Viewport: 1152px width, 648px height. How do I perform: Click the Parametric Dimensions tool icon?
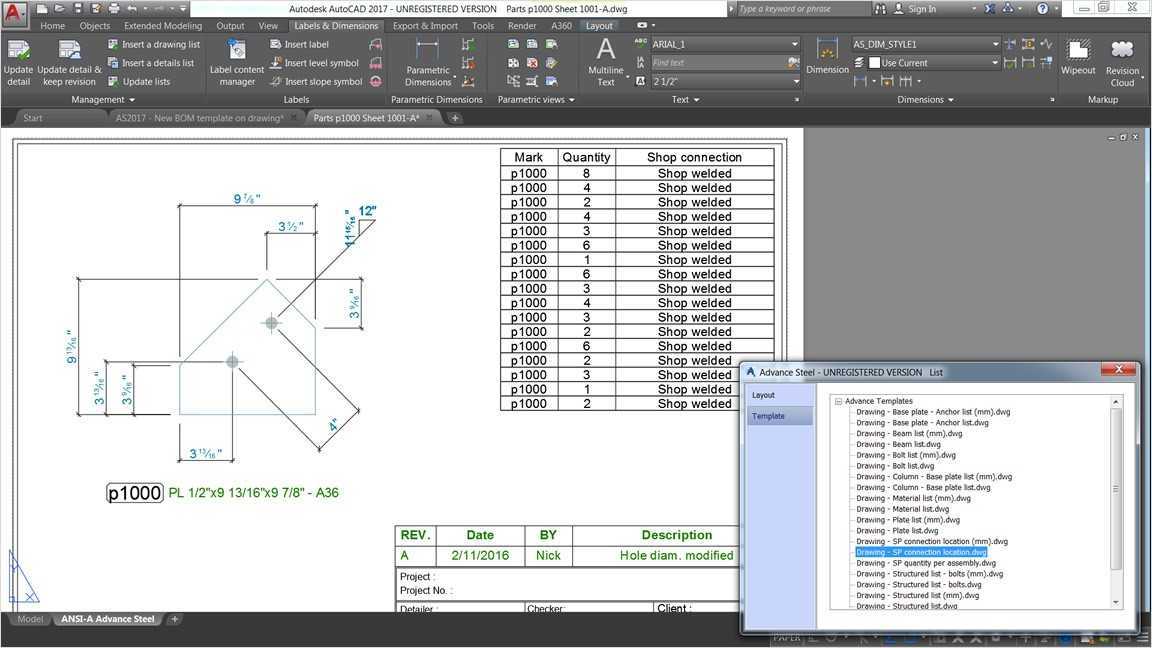click(x=427, y=49)
